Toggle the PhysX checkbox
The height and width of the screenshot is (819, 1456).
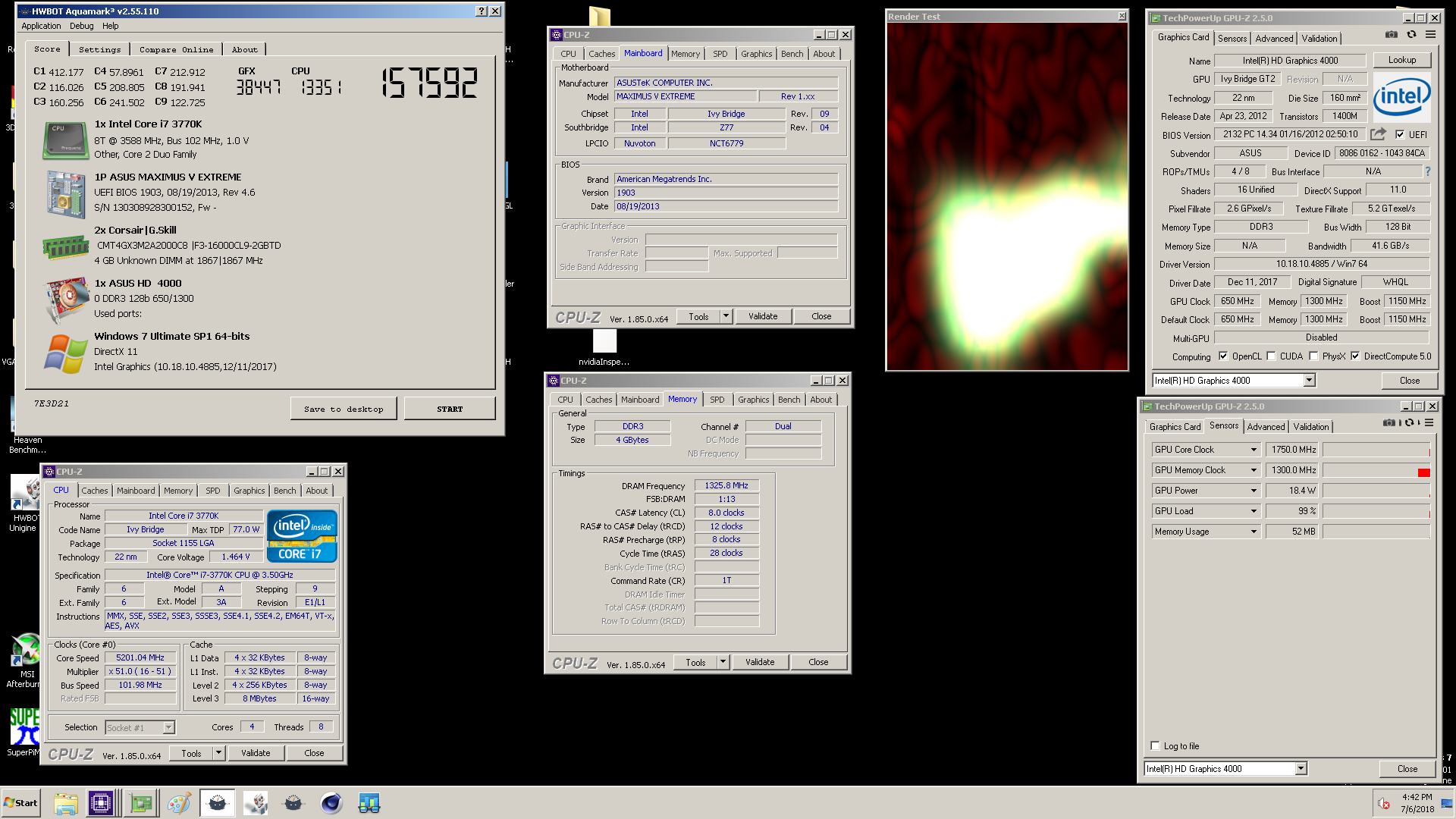click(1313, 356)
